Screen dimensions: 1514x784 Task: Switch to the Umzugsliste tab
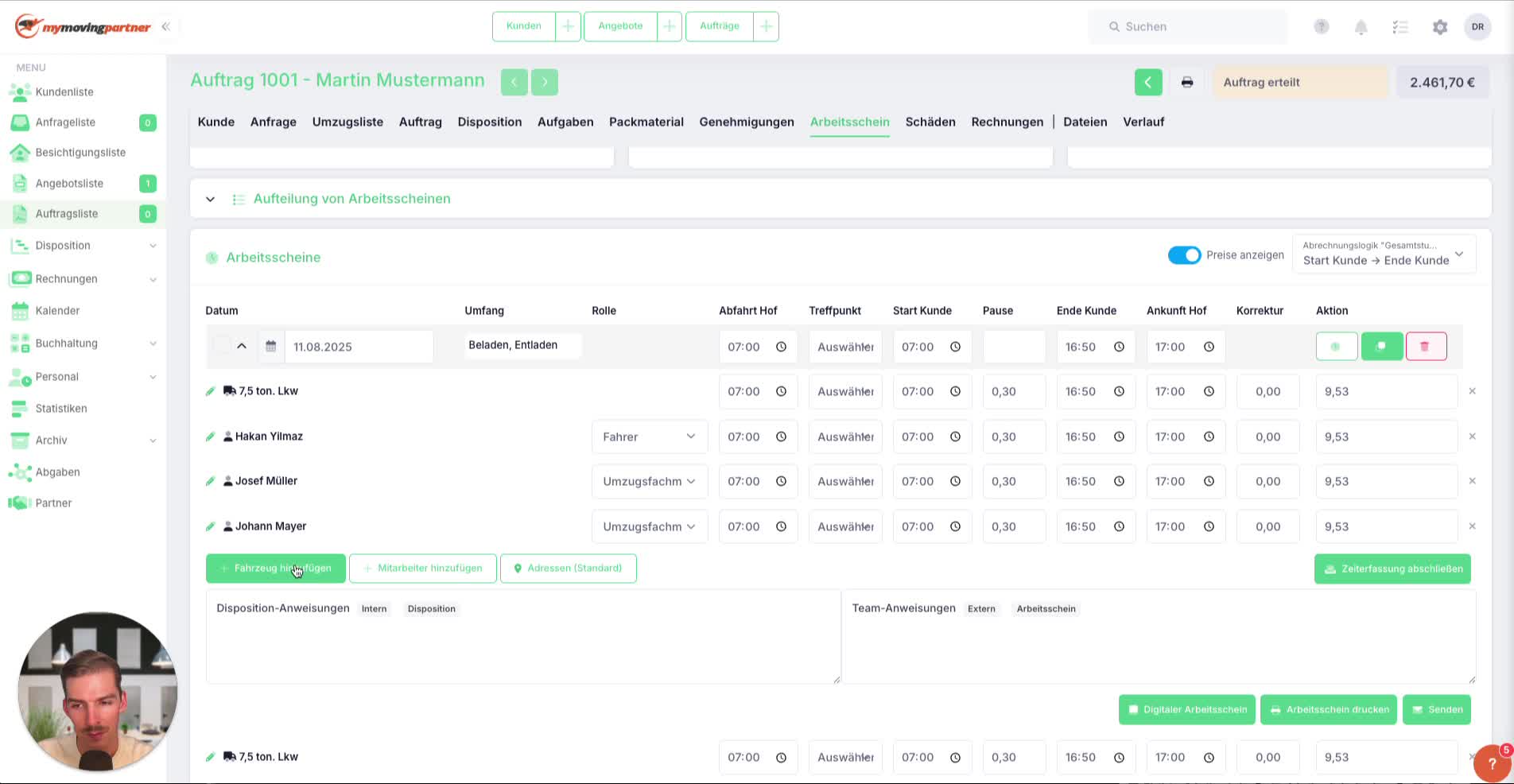coord(347,122)
